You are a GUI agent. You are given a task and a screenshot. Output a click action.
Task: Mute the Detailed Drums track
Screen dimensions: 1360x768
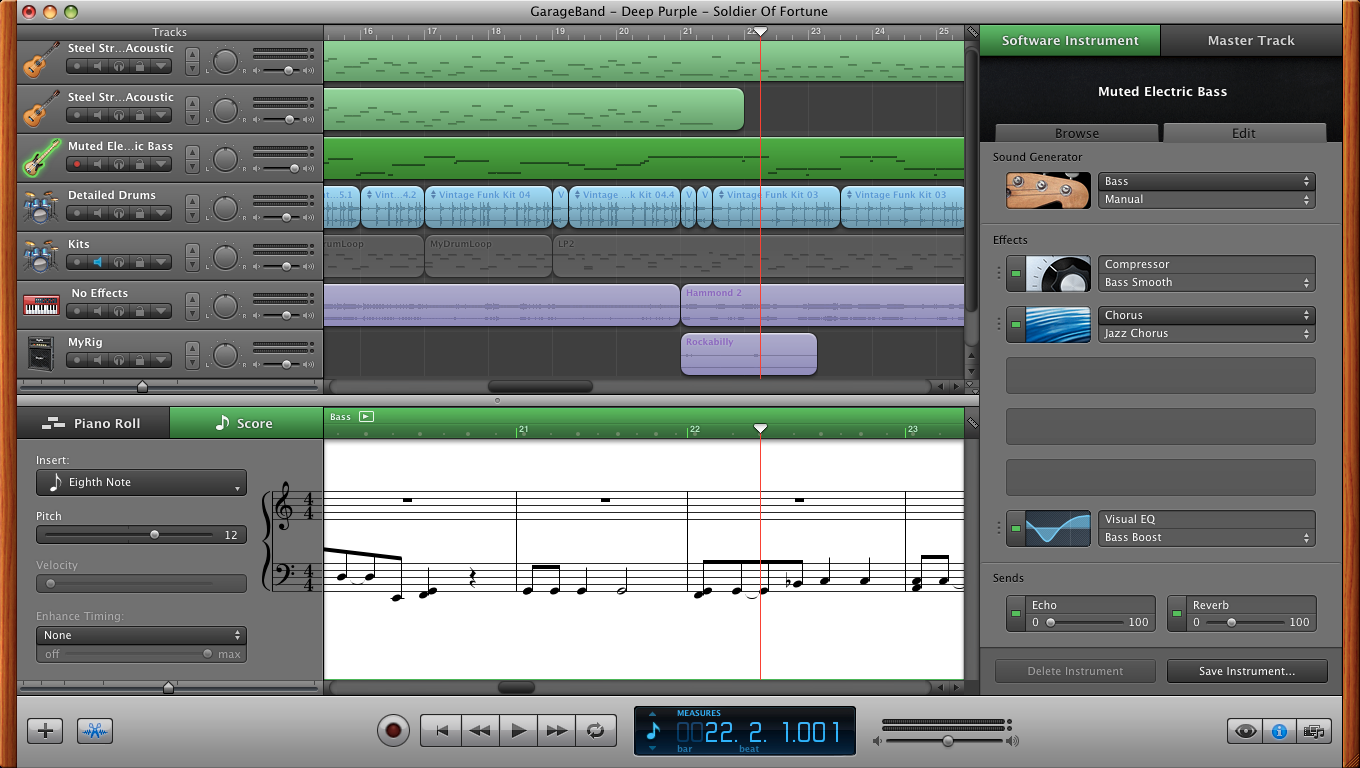tap(98, 213)
